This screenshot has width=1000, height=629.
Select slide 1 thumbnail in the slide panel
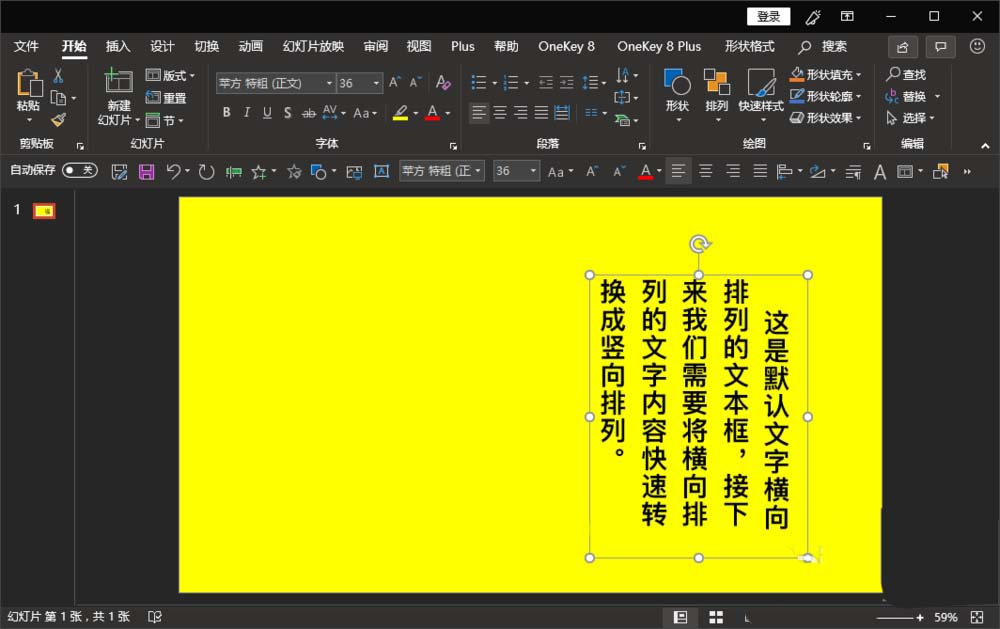[42, 210]
